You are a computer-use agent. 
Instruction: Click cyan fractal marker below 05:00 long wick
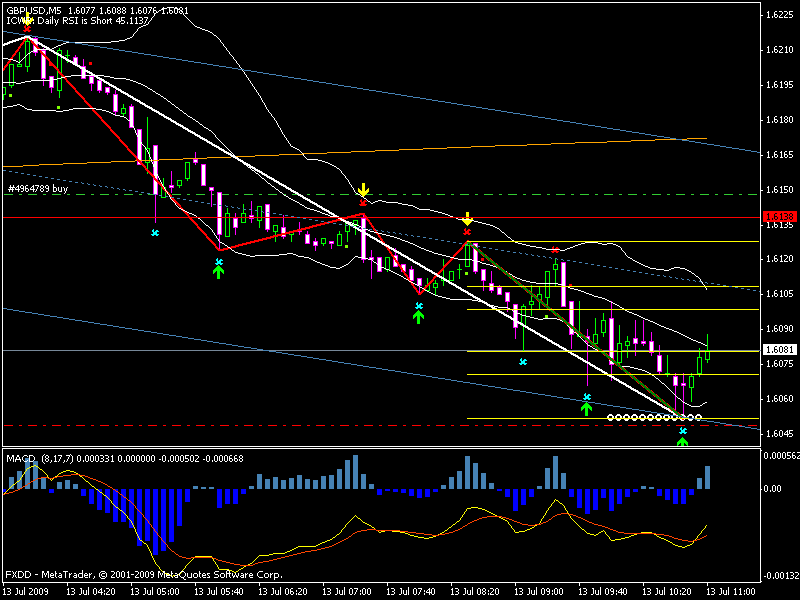pyautogui.click(x=155, y=233)
